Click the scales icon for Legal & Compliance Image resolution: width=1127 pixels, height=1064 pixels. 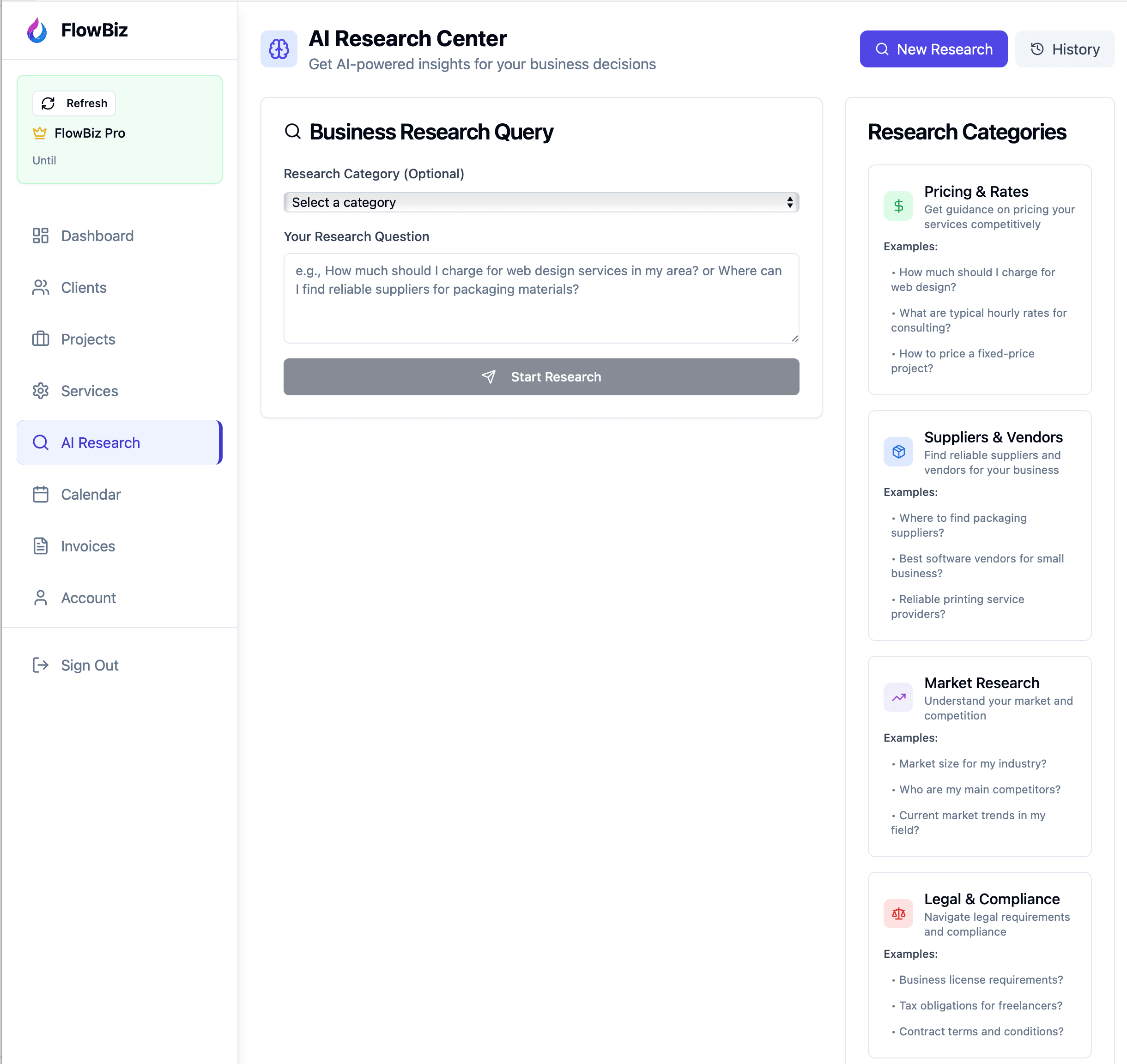click(898, 913)
